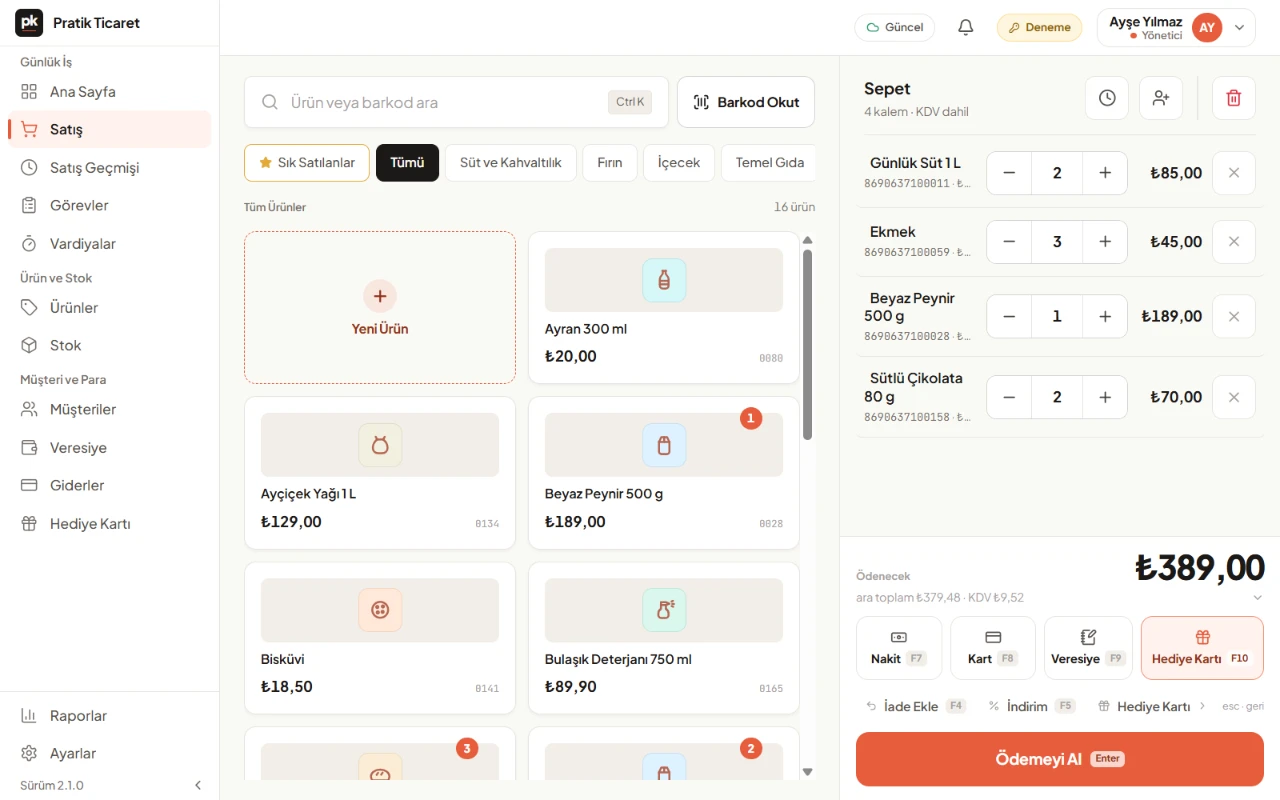This screenshot has width=1280, height=800.
Task: Click the Deneme trial badge
Action: click(x=1040, y=28)
